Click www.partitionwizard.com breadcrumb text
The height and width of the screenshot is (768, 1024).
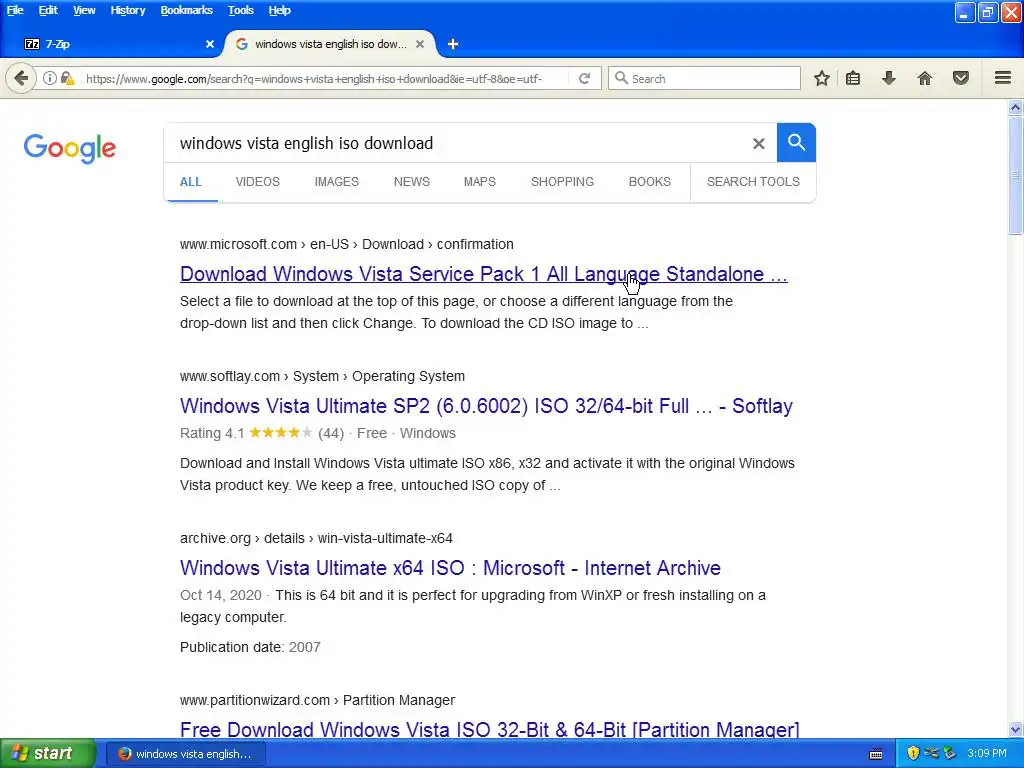[x=317, y=700]
